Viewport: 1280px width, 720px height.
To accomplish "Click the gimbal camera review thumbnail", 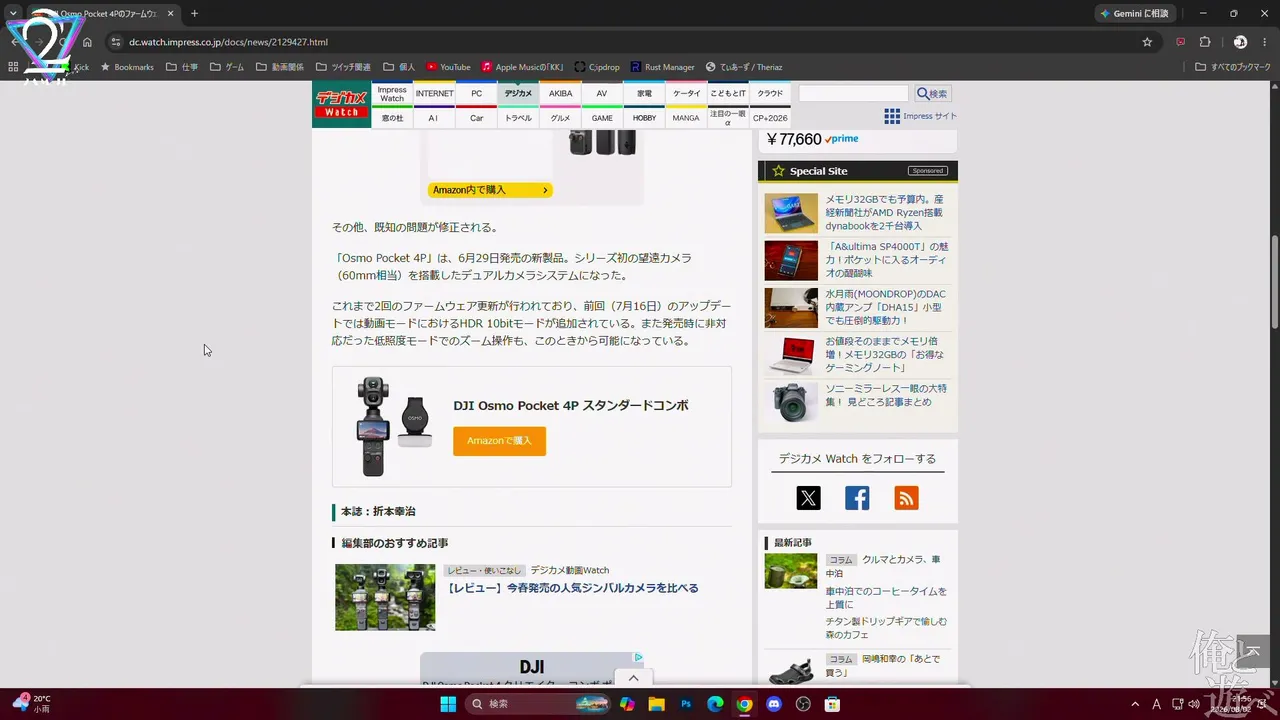I will (385, 597).
